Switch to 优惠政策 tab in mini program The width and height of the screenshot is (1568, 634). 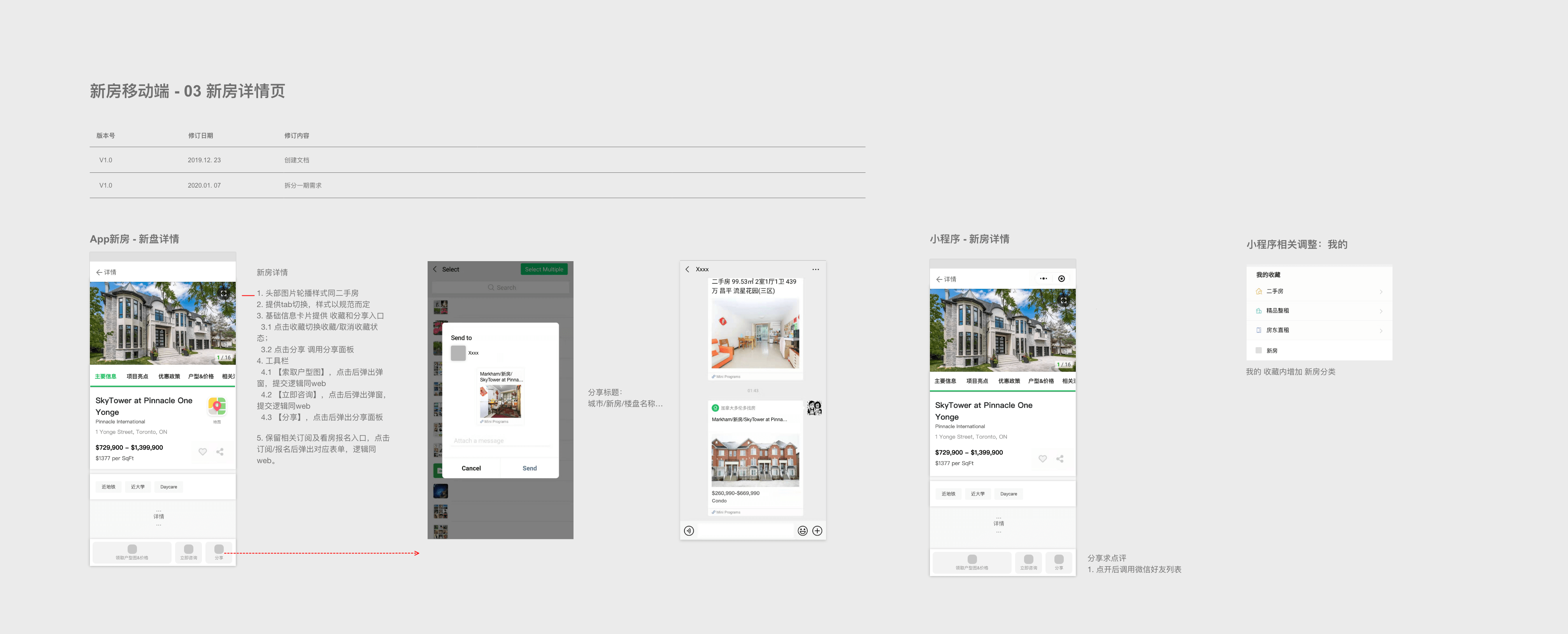(1009, 381)
